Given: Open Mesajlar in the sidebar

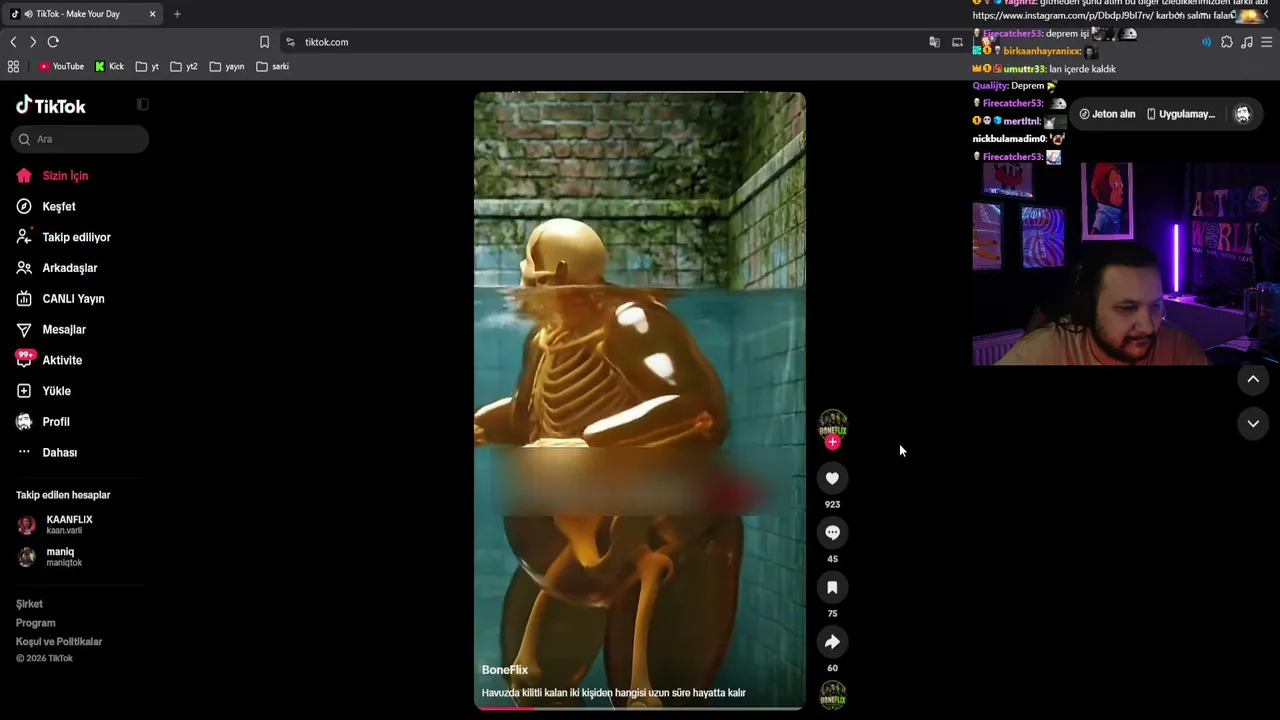Looking at the screenshot, I should pyautogui.click(x=64, y=330).
